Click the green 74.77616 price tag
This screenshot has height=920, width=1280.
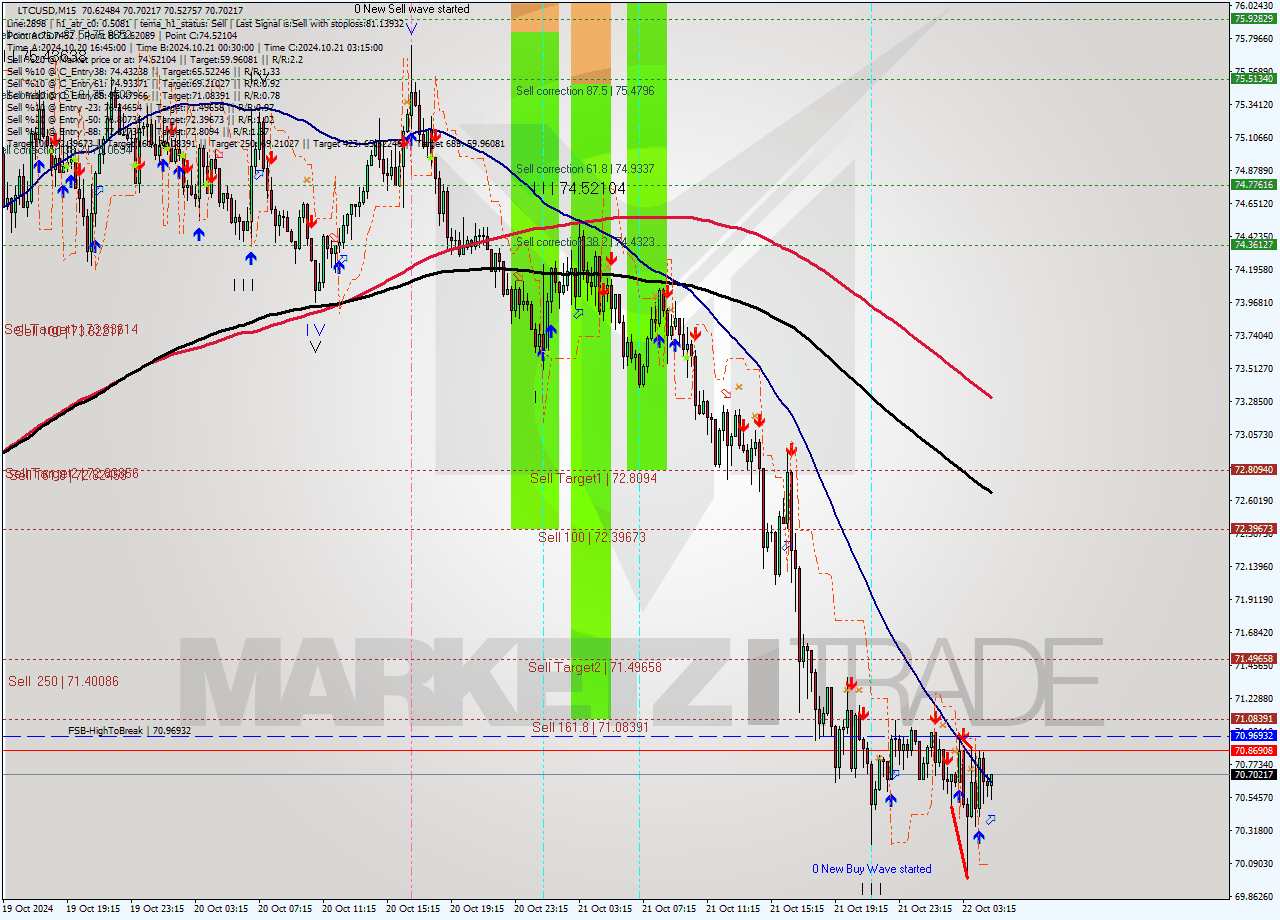[1254, 184]
